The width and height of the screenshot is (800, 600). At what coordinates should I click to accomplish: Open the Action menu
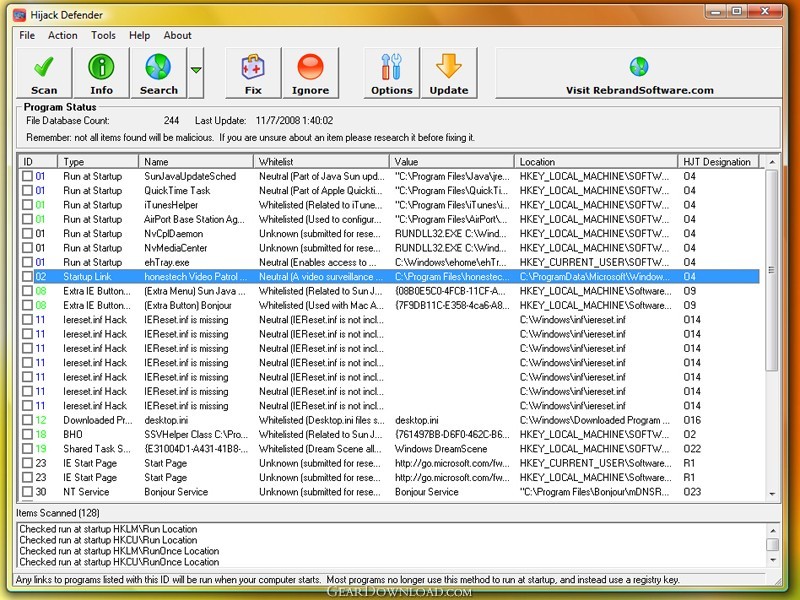(x=63, y=35)
